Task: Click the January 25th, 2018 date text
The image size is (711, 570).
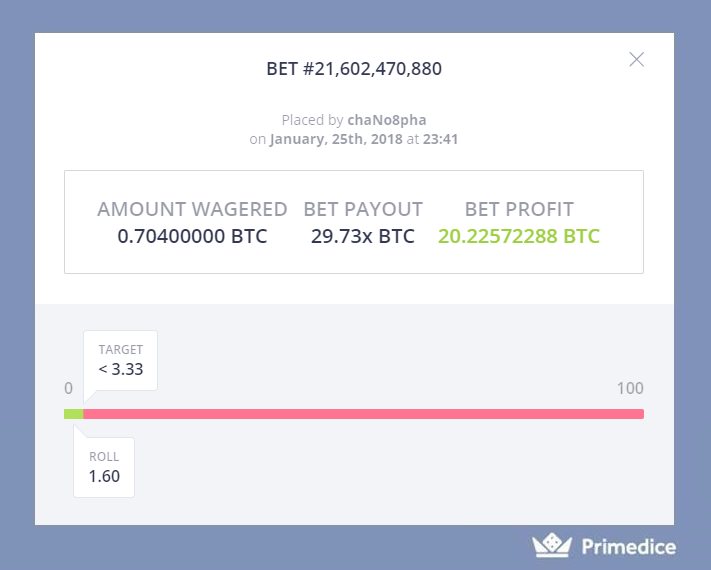Action: pos(336,139)
